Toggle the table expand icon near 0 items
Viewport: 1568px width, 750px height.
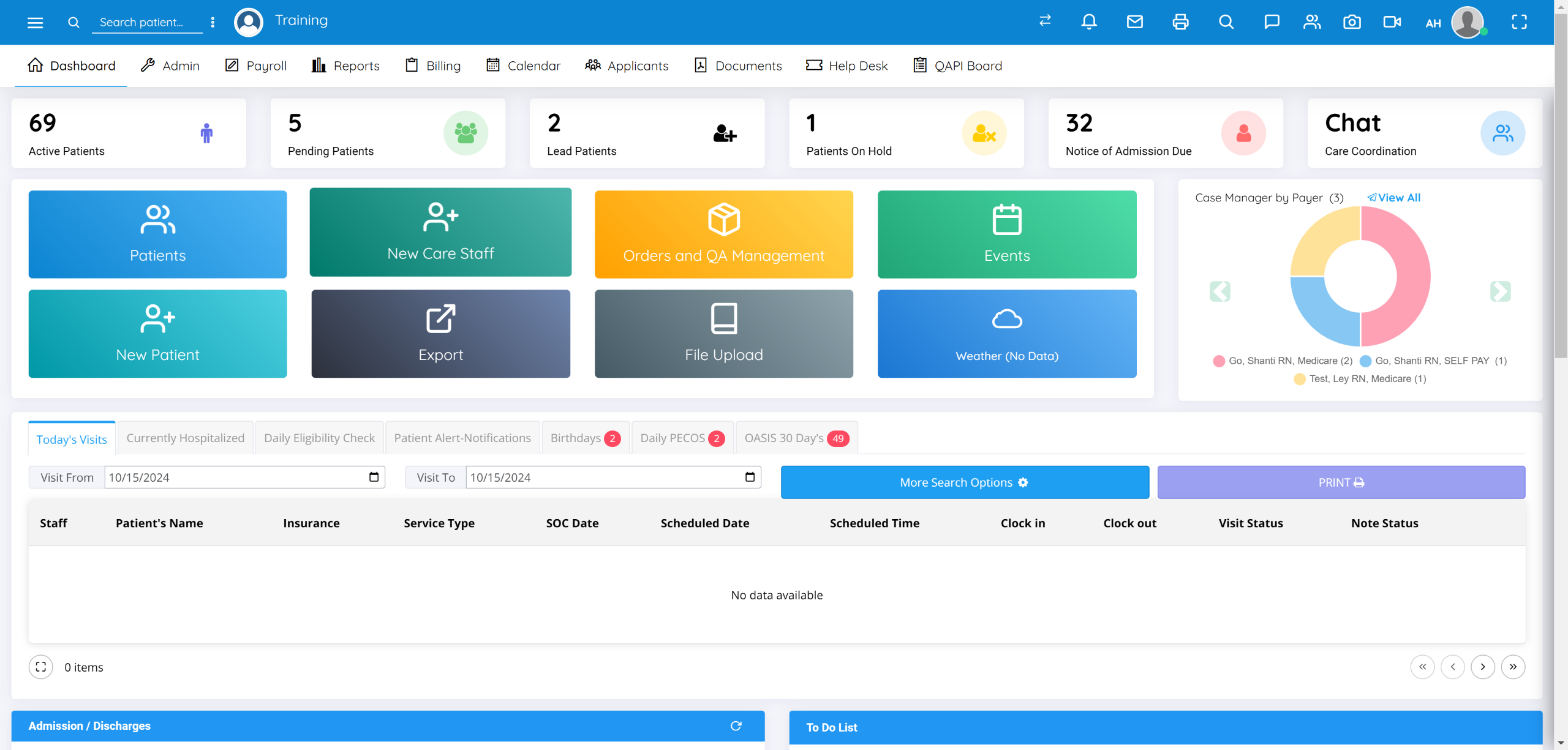(41, 667)
